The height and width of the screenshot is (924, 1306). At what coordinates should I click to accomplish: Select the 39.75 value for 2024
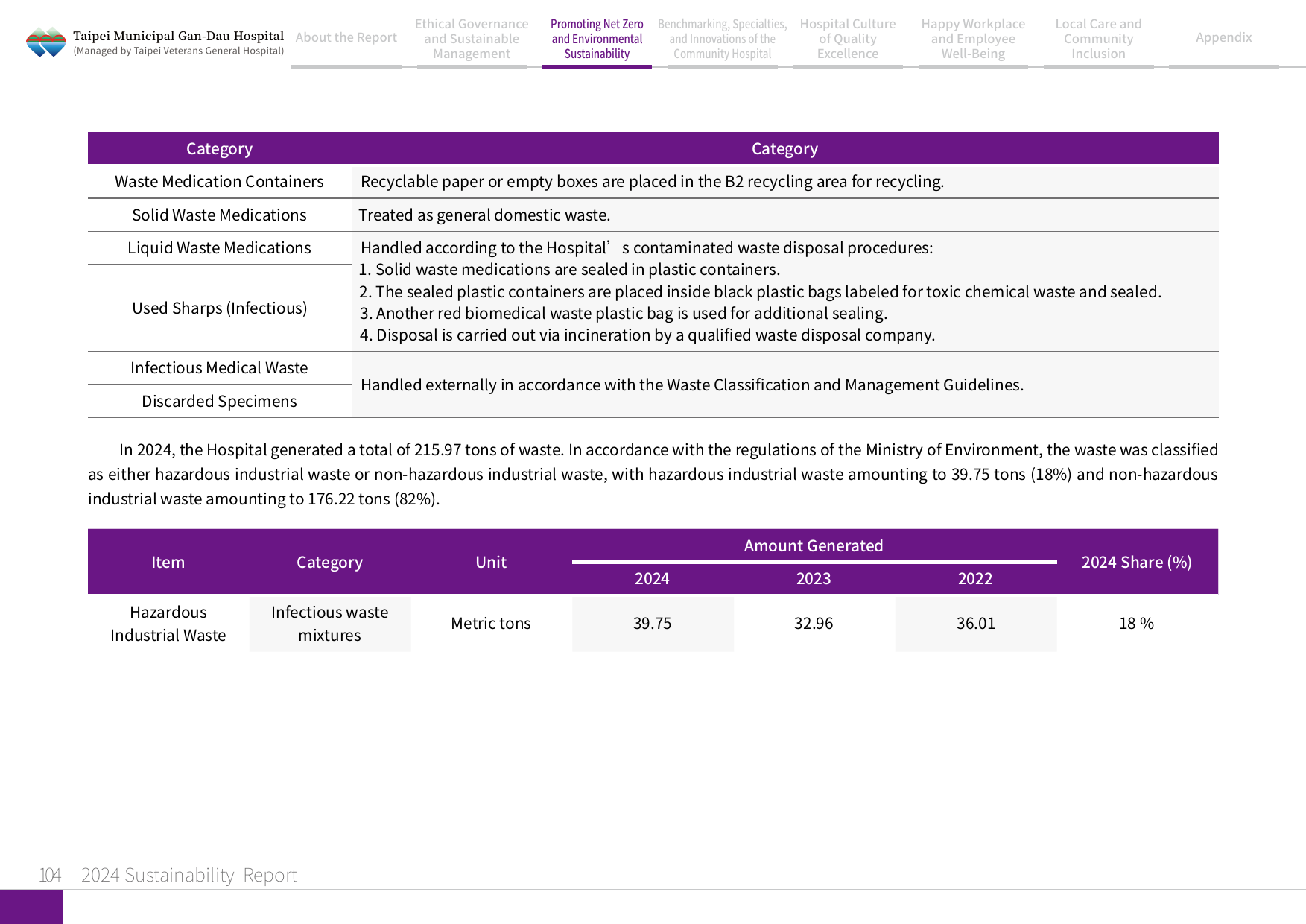[652, 623]
